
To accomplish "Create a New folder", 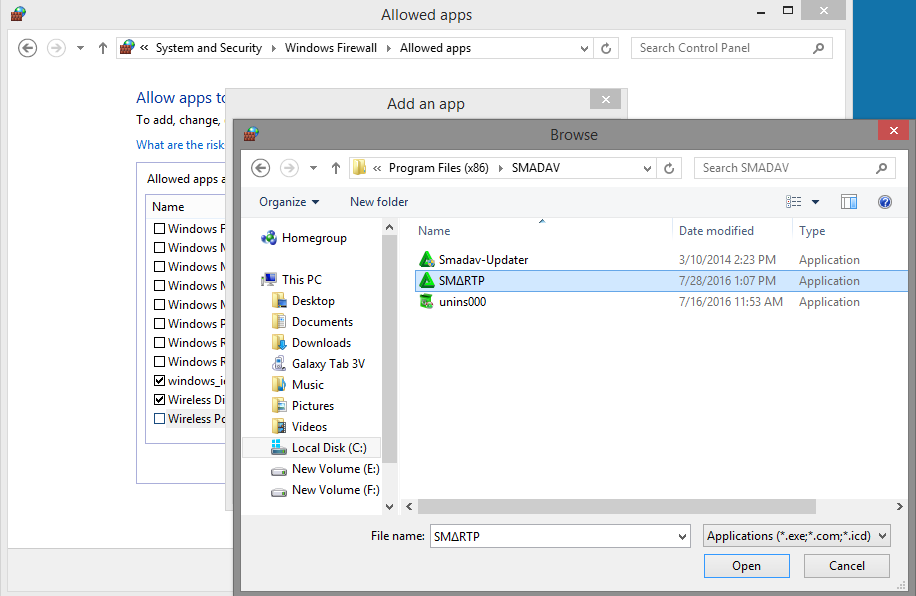I will pyautogui.click(x=379, y=202).
